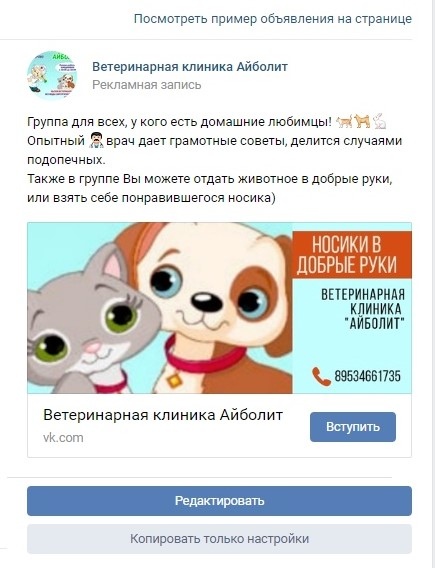Click the orange phone icon on the banner
Screen dimensions: 435x568
pos(321,376)
